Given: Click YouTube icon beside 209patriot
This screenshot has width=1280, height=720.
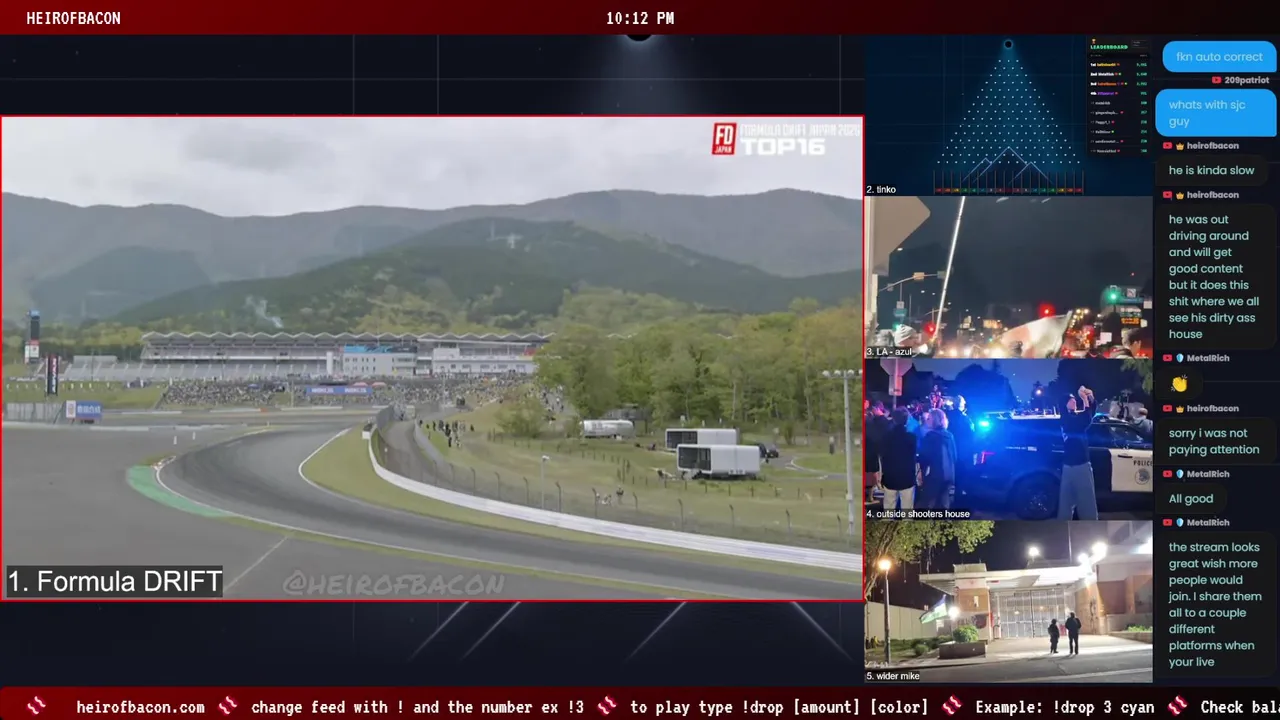Looking at the screenshot, I should point(1216,80).
